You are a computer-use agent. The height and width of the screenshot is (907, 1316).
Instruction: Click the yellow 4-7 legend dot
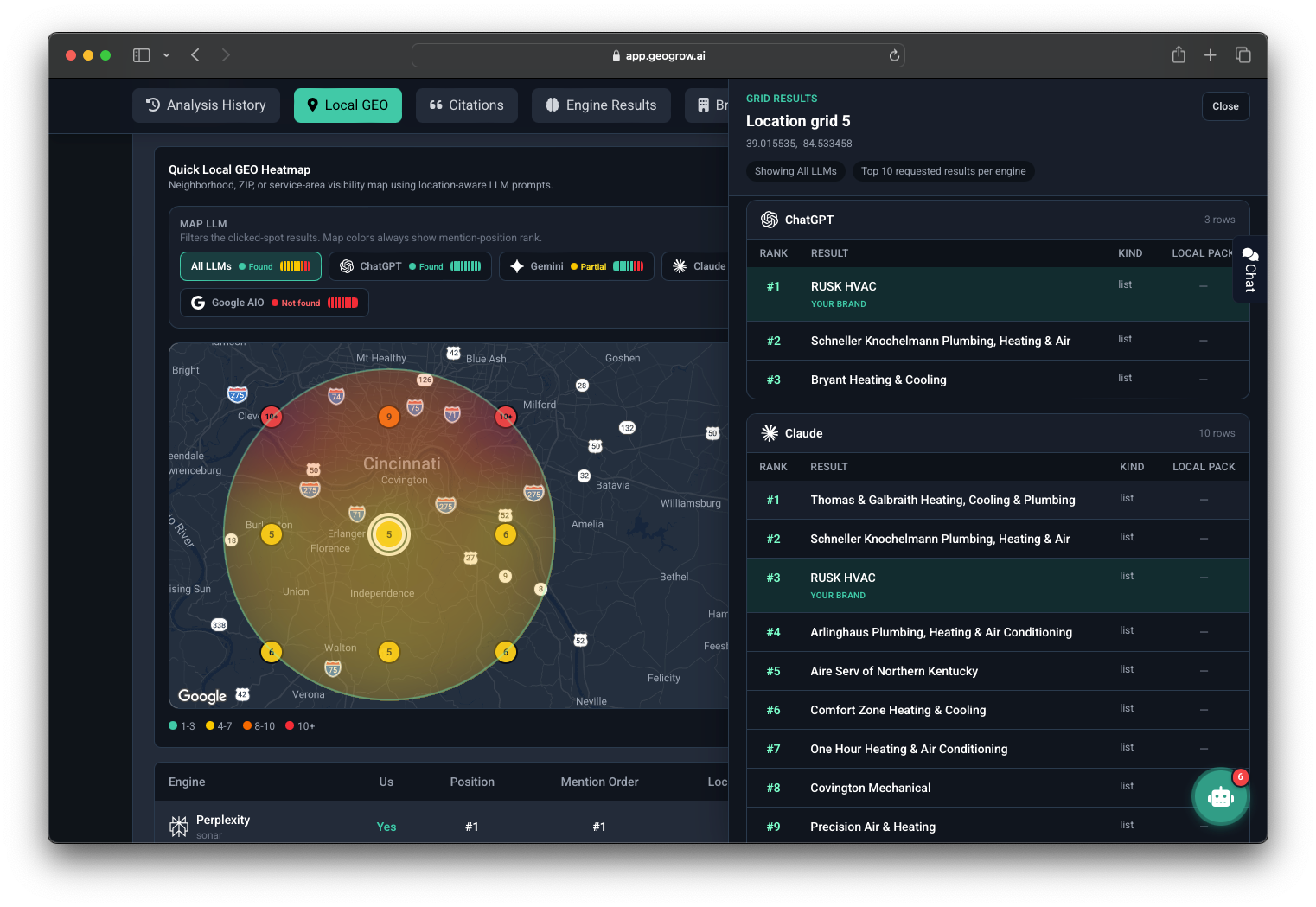(210, 725)
